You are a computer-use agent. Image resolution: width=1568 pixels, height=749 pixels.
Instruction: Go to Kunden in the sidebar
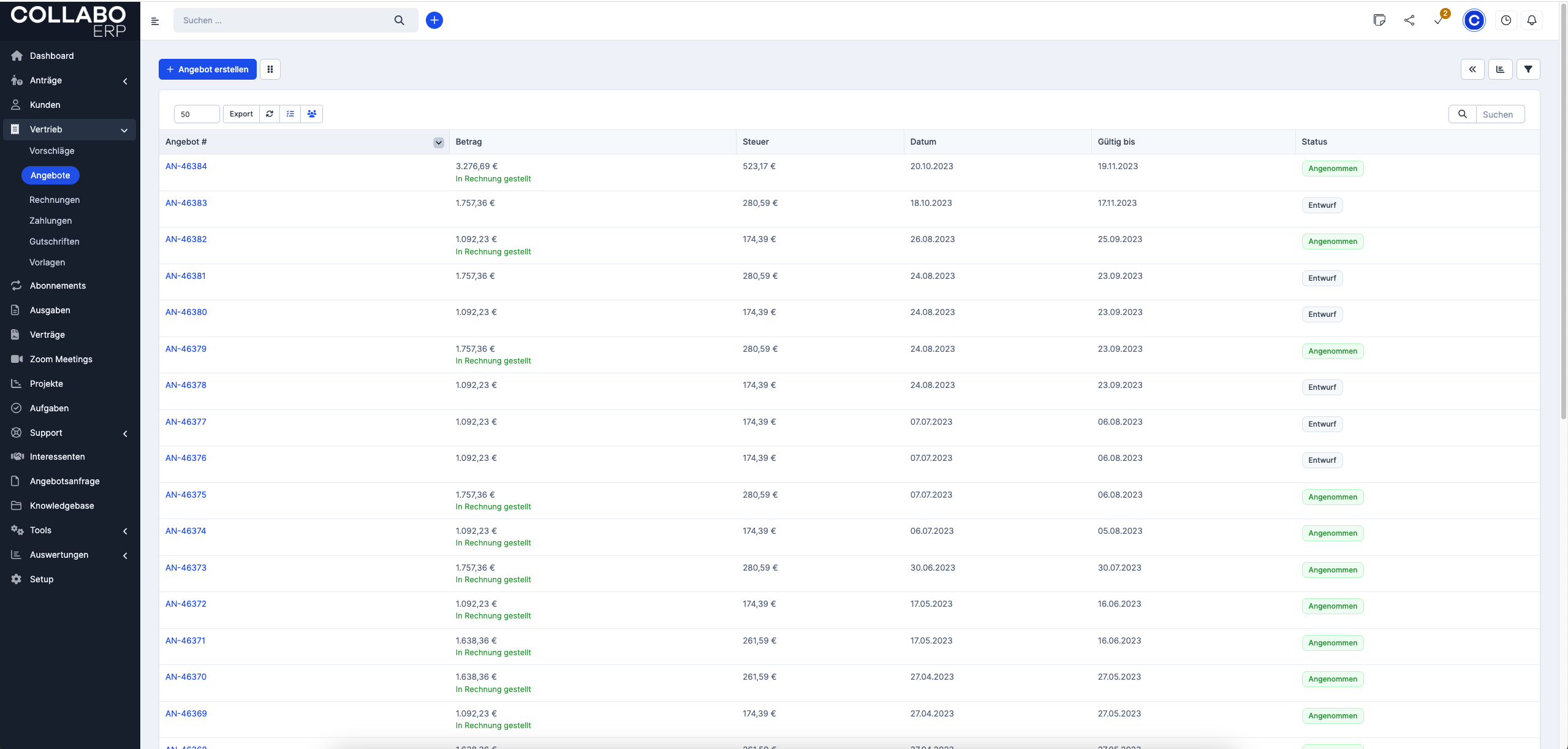pyautogui.click(x=45, y=105)
